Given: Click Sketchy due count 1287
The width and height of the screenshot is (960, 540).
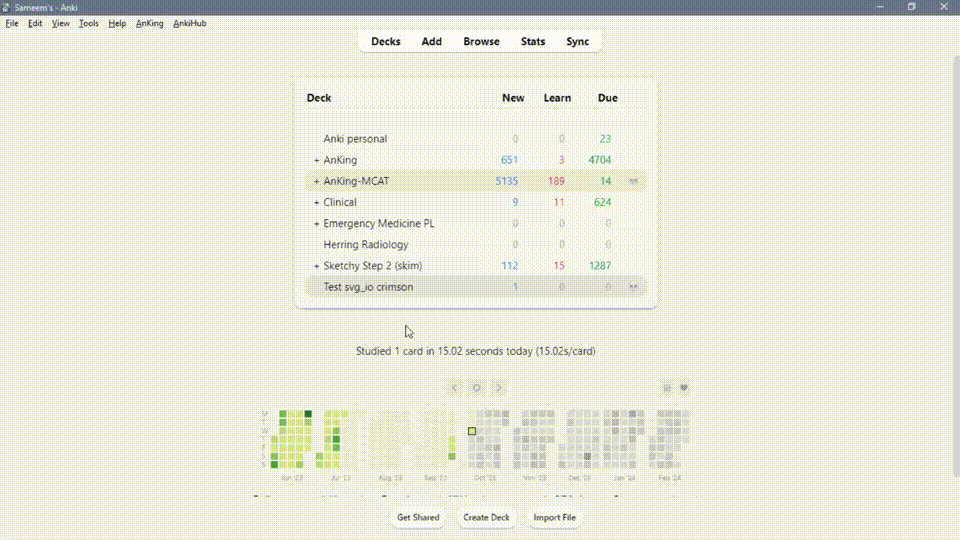Looking at the screenshot, I should tap(600, 266).
